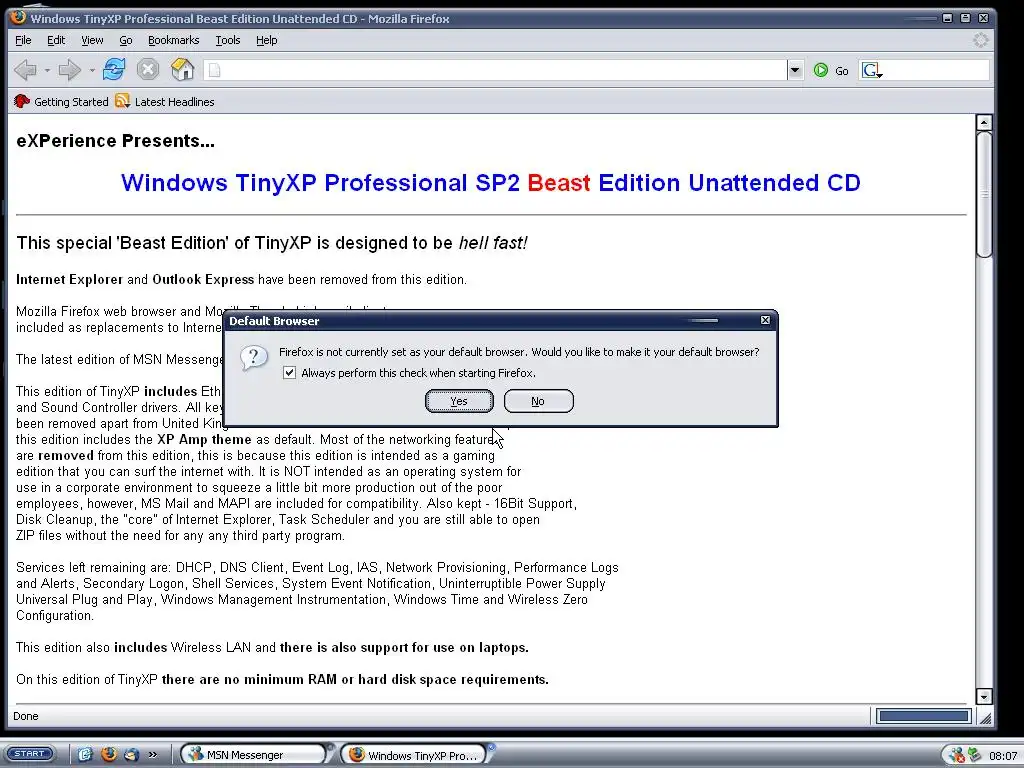Click the Stop loading icon
Screen dimensions: 1024x768
pos(148,69)
